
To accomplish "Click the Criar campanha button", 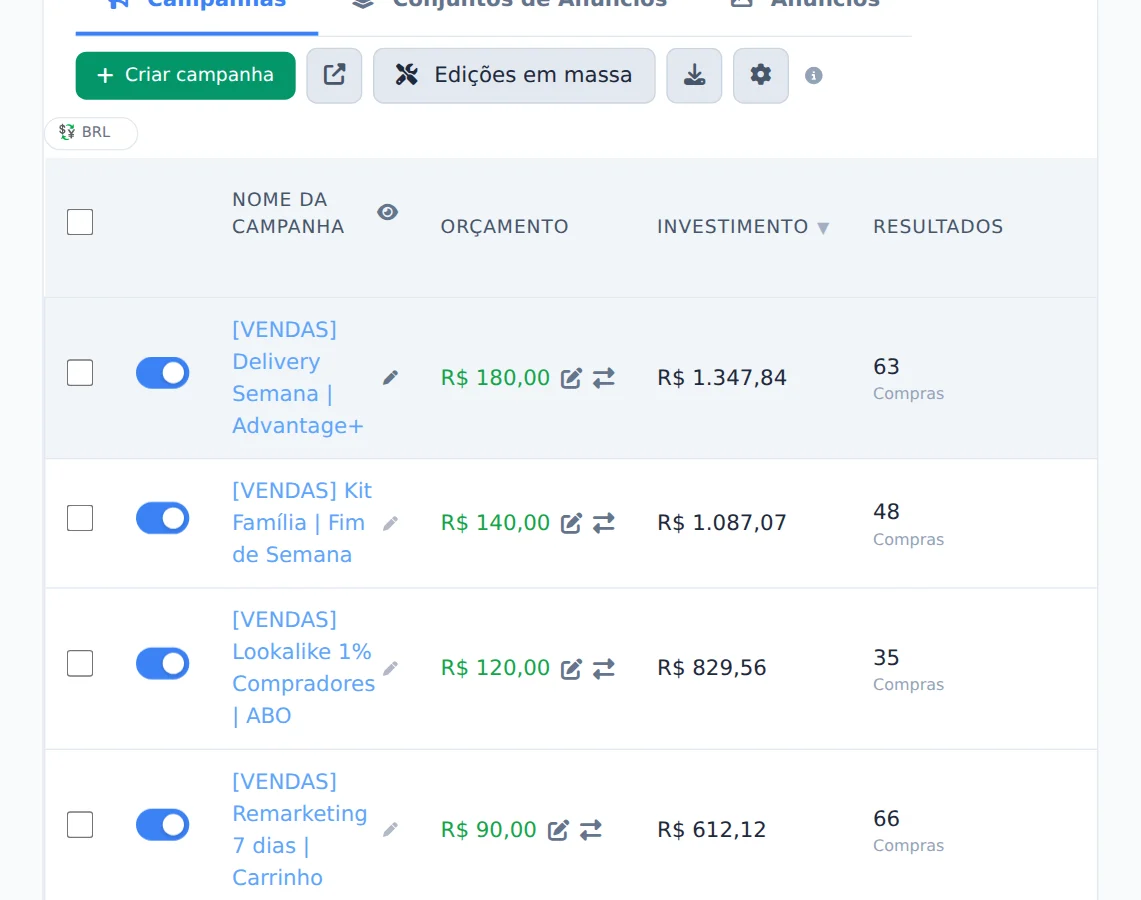I will [186, 75].
